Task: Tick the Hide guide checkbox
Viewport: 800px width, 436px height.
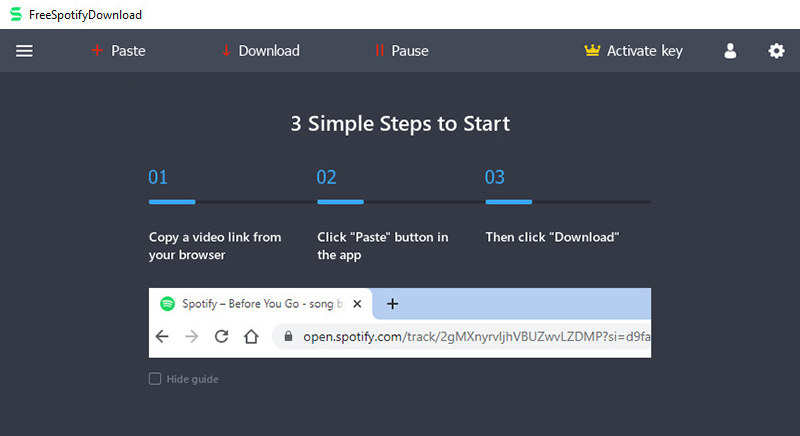Action: pos(155,378)
